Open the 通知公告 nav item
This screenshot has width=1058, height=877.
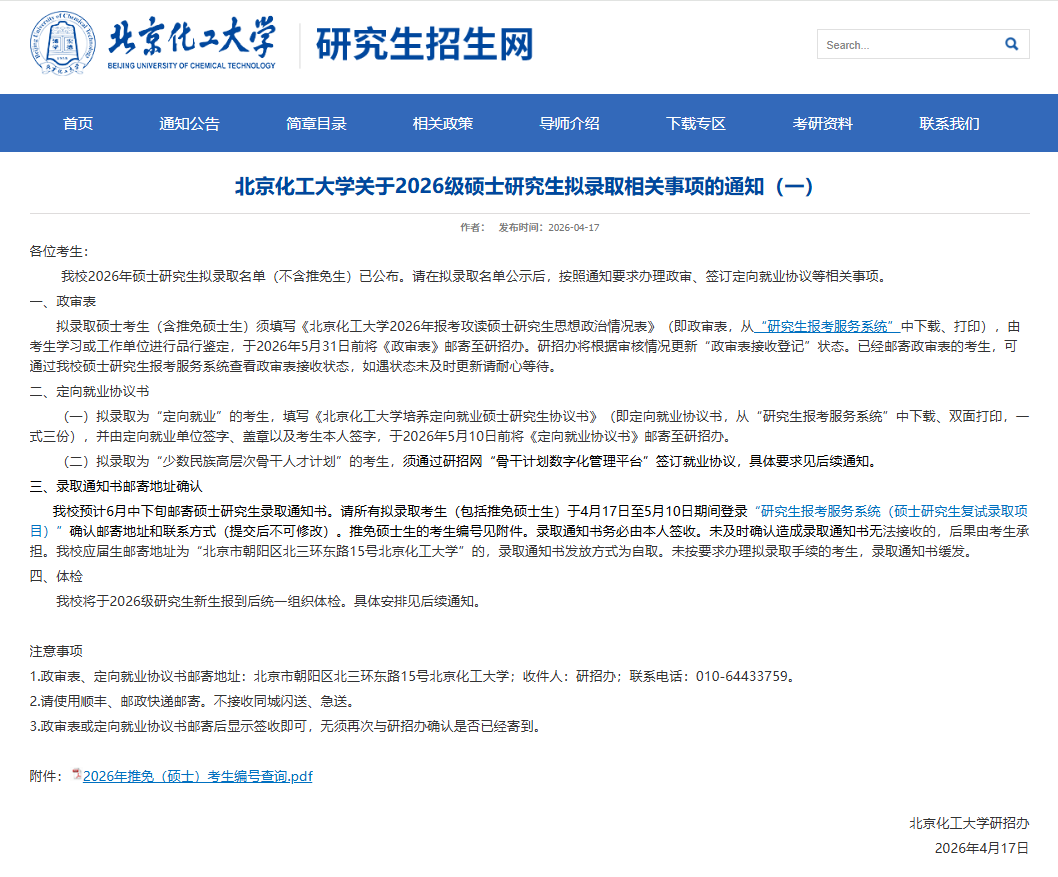coord(190,123)
